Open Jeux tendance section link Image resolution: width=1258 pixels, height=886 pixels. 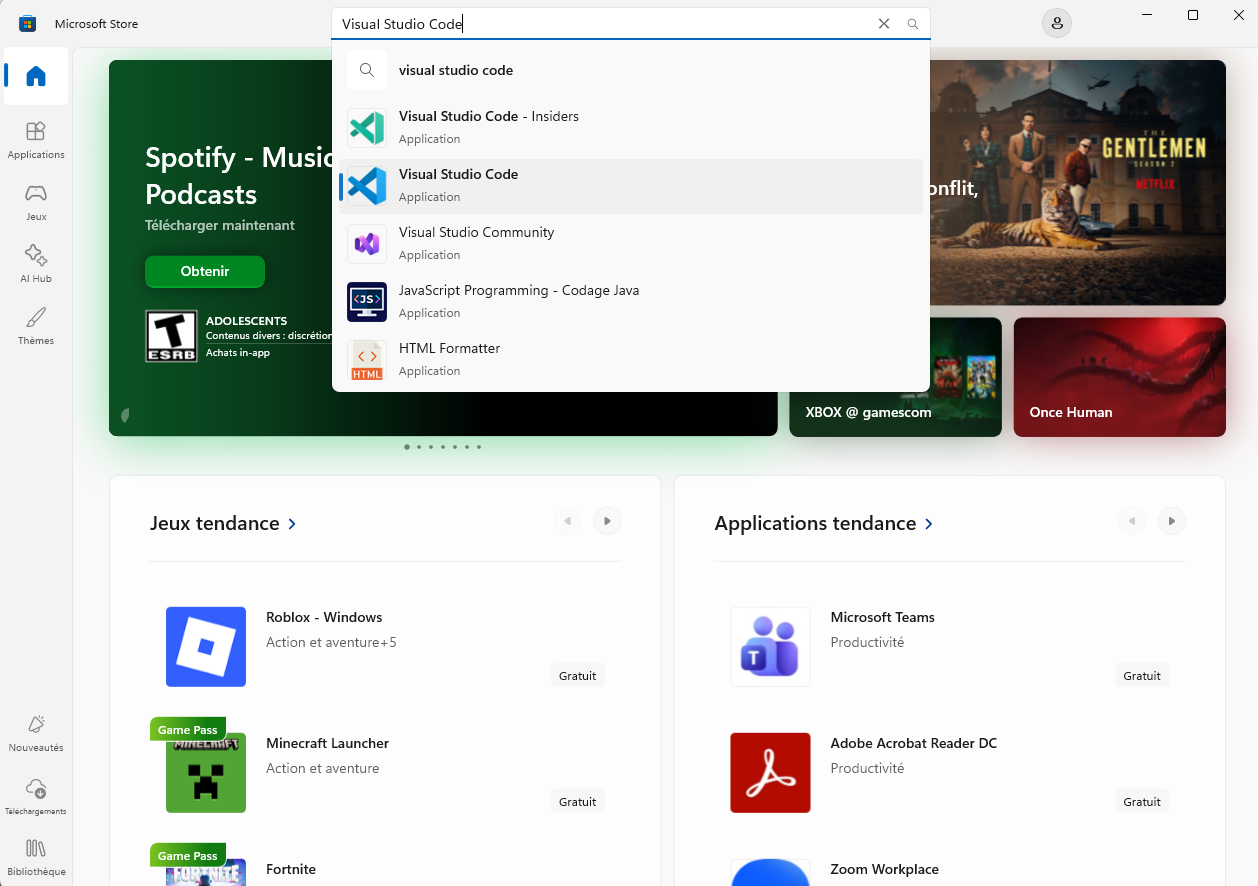pyautogui.click(x=223, y=524)
